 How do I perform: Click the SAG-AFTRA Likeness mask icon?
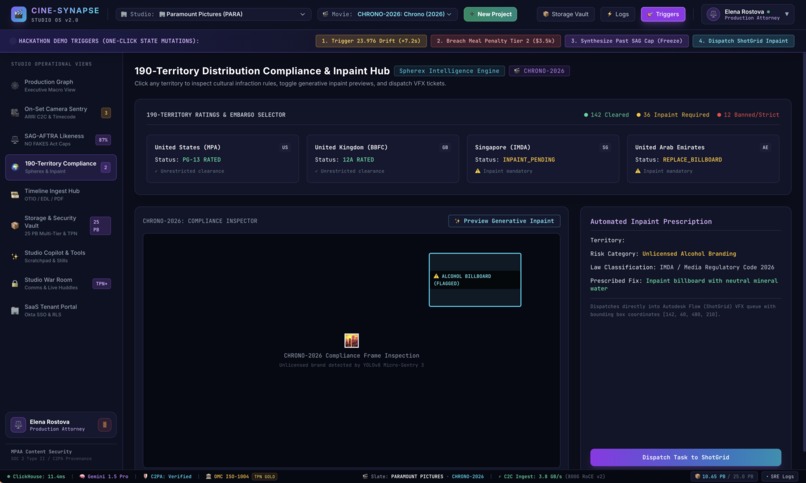coord(15,140)
